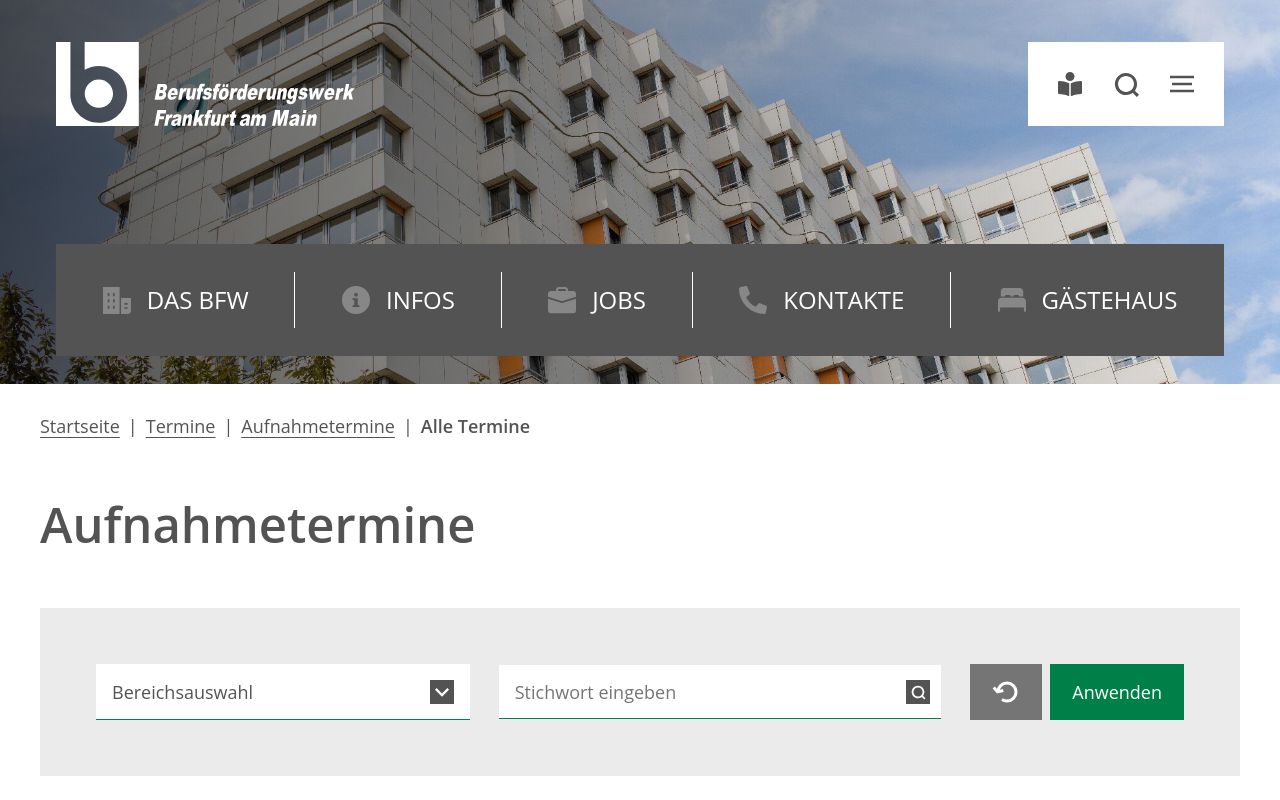Click the phone icon beside KONTAKTE
Viewport: 1280px width, 800px height.
tap(753, 300)
